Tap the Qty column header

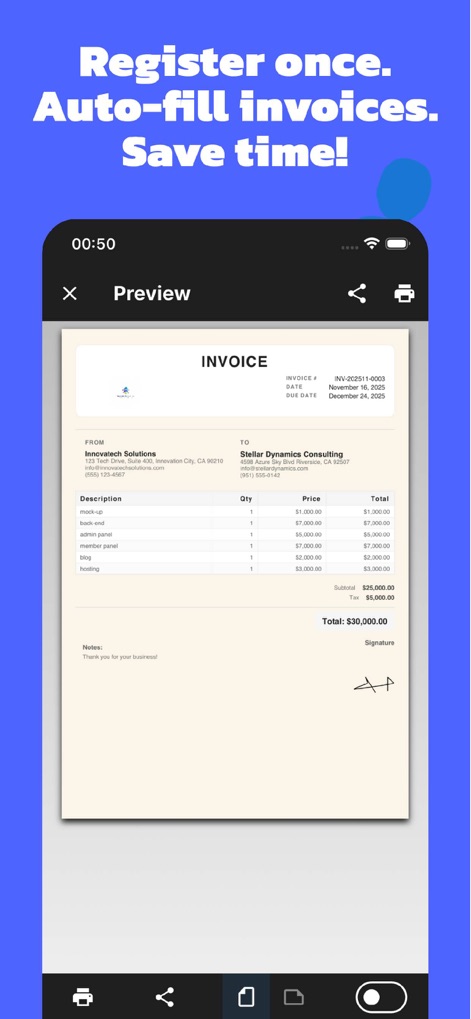pyautogui.click(x=246, y=499)
